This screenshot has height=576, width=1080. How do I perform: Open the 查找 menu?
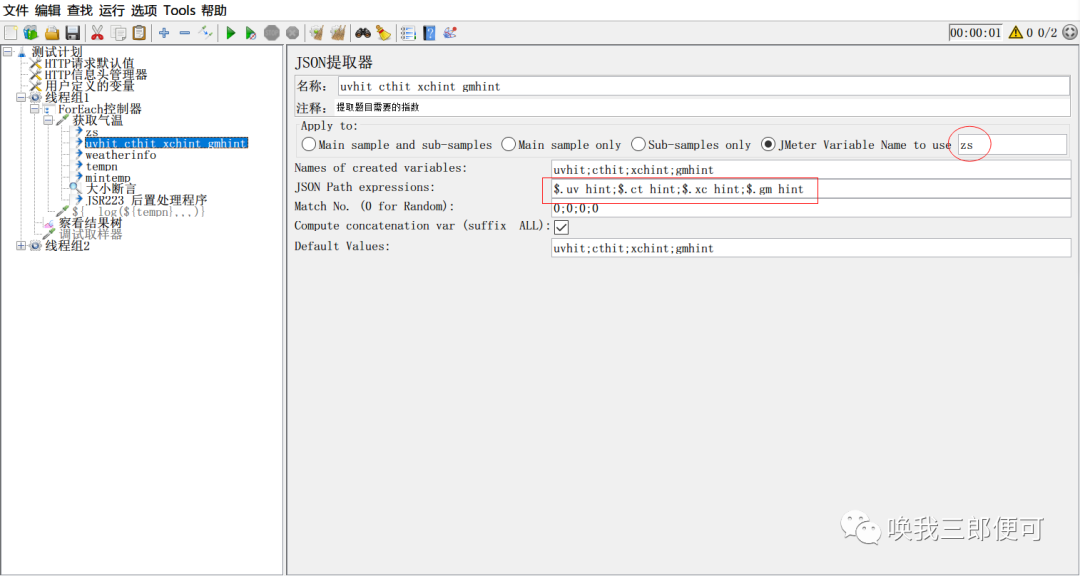click(79, 10)
